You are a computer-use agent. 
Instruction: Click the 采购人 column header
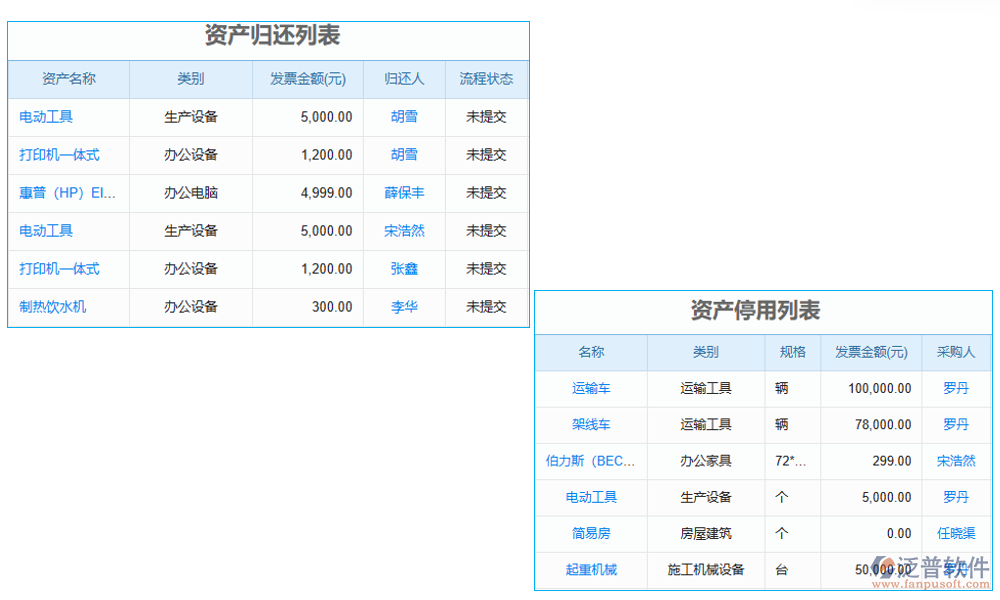coord(956,352)
